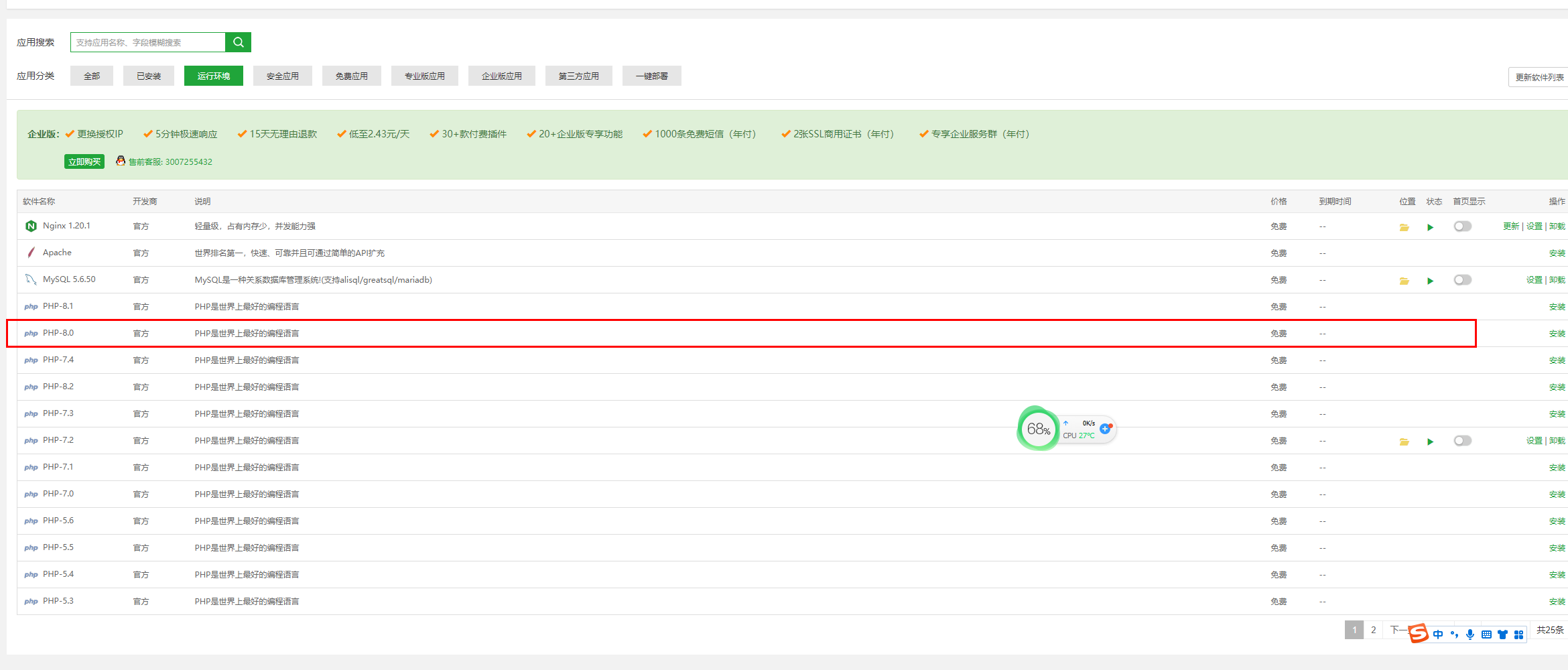
Task: Click the Nginx logo icon
Action: click(x=31, y=226)
